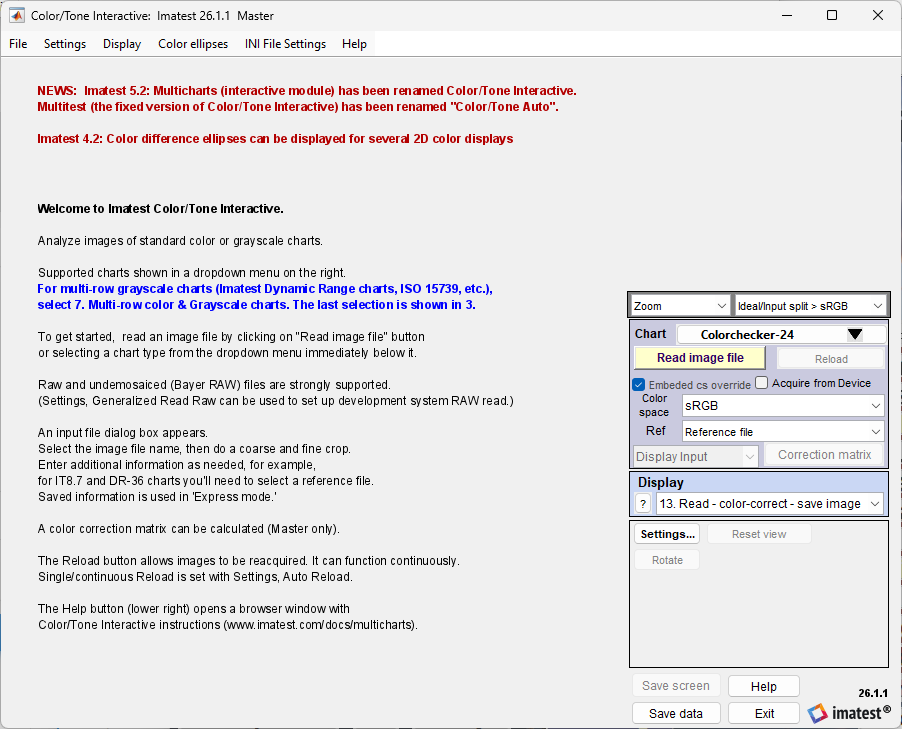Click the 'Chart' label in the panel

click(650, 334)
